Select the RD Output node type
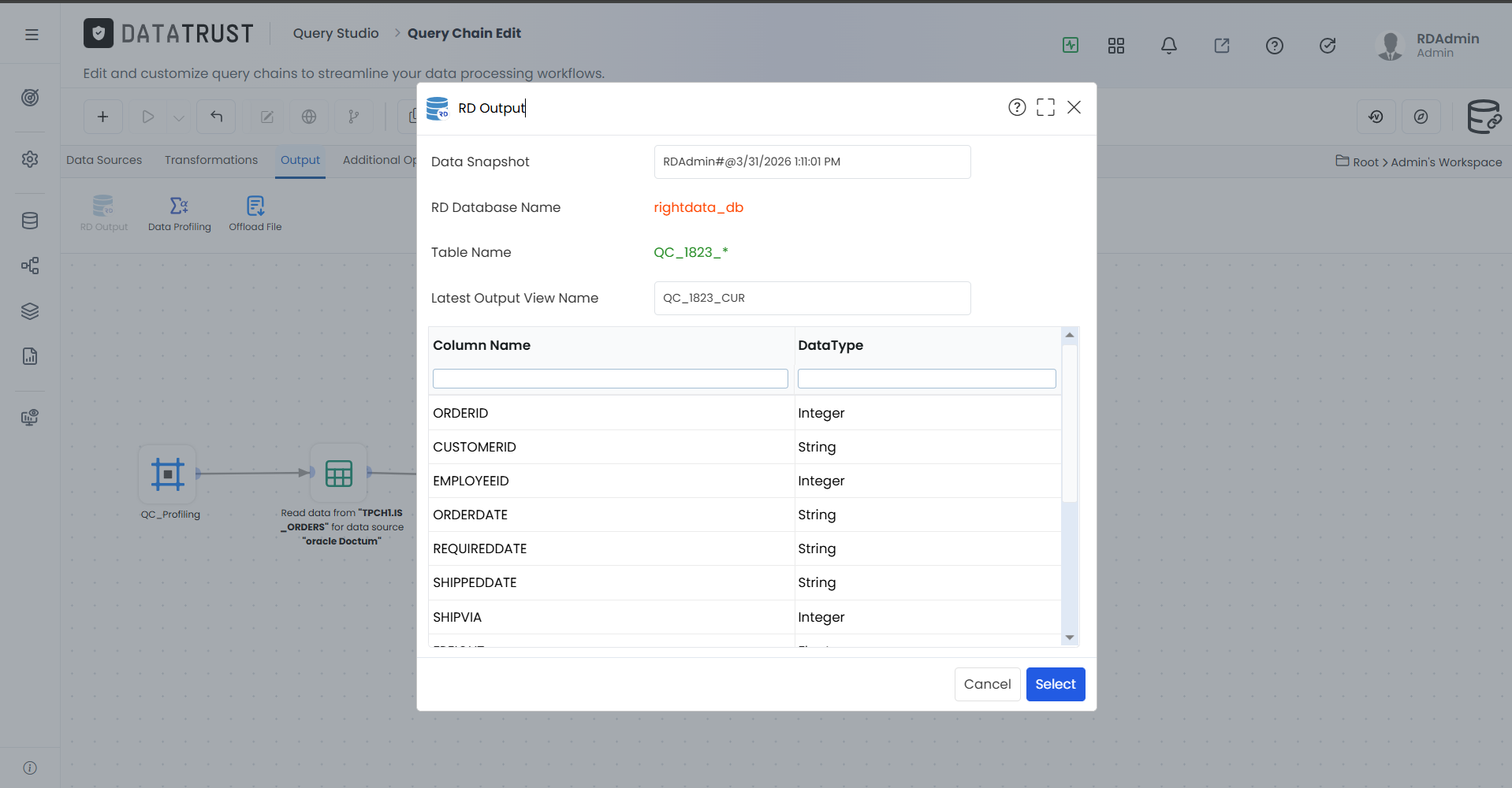 [104, 213]
